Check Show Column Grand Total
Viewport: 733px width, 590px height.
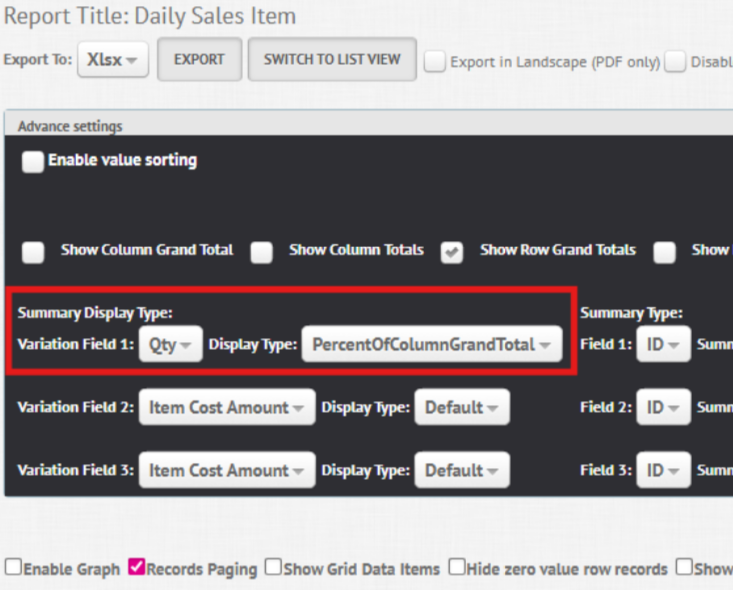(34, 252)
